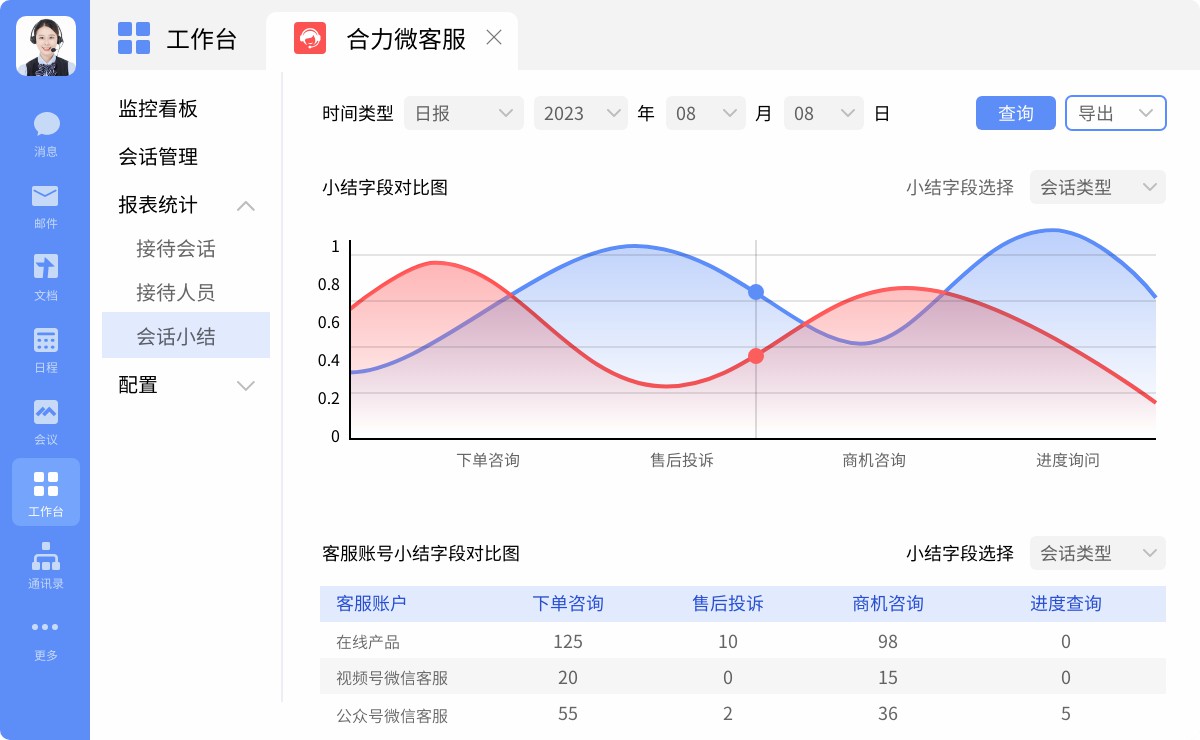Click the user avatar photo

pyautogui.click(x=46, y=46)
